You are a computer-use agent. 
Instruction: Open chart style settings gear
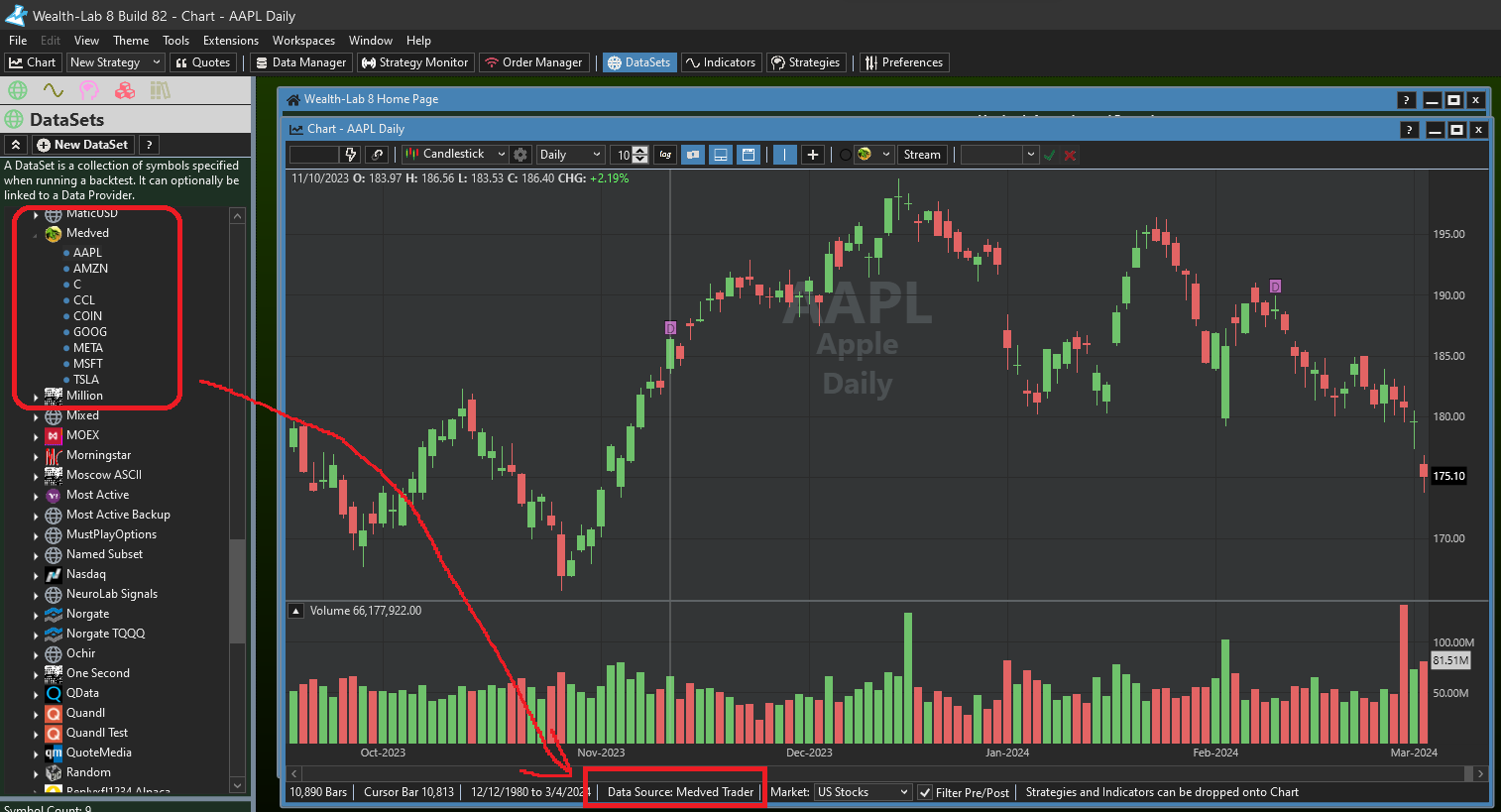tap(520, 155)
